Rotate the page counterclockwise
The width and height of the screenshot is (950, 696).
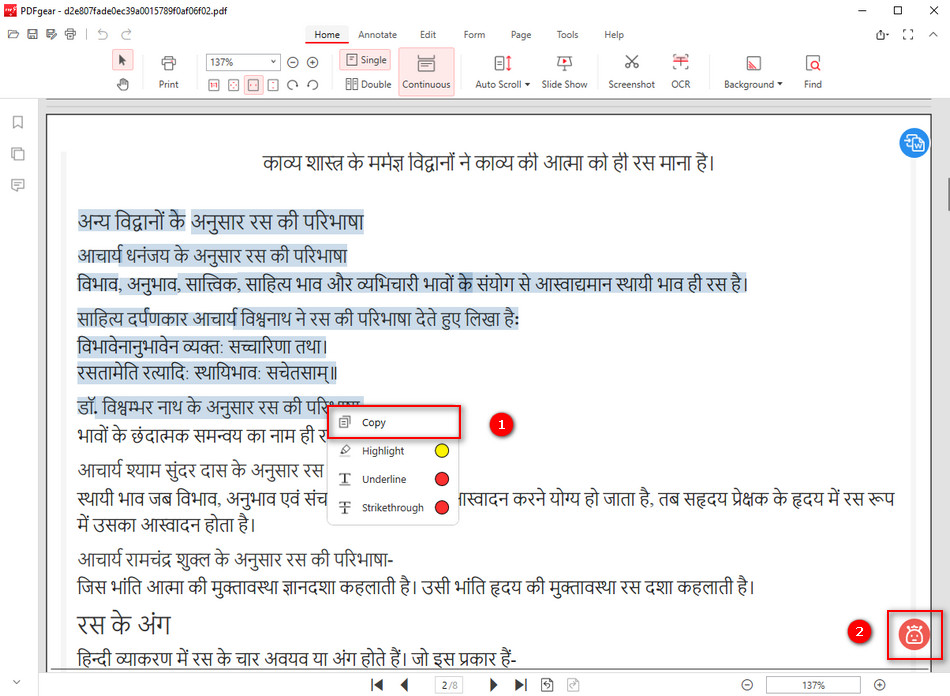pyautogui.click(x=313, y=85)
